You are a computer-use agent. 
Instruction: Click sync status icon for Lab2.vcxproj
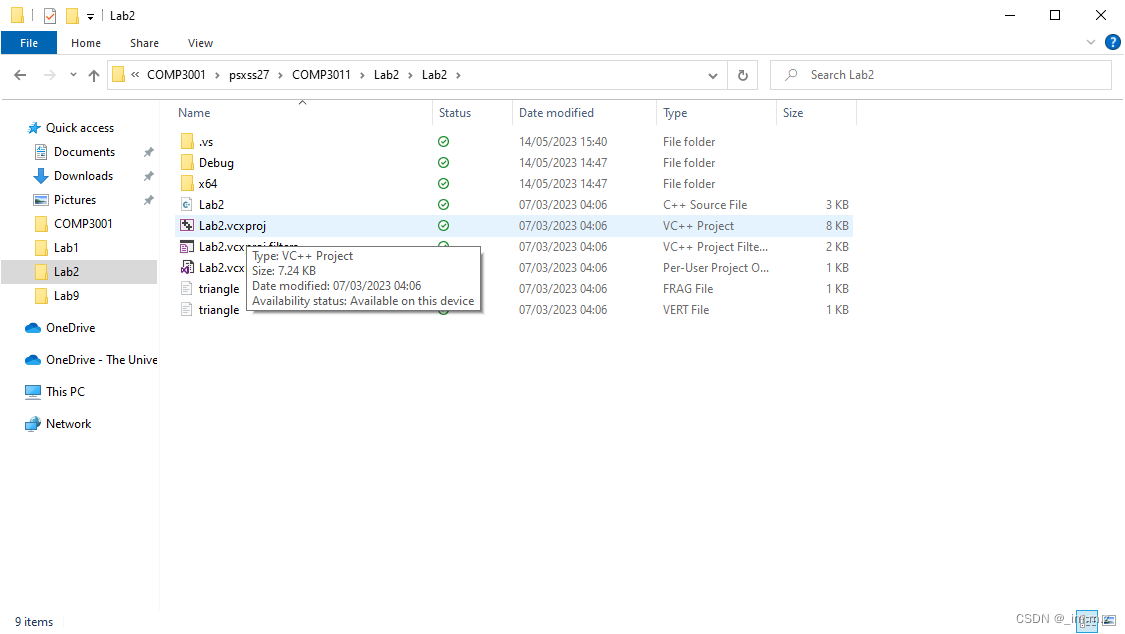tap(443, 225)
